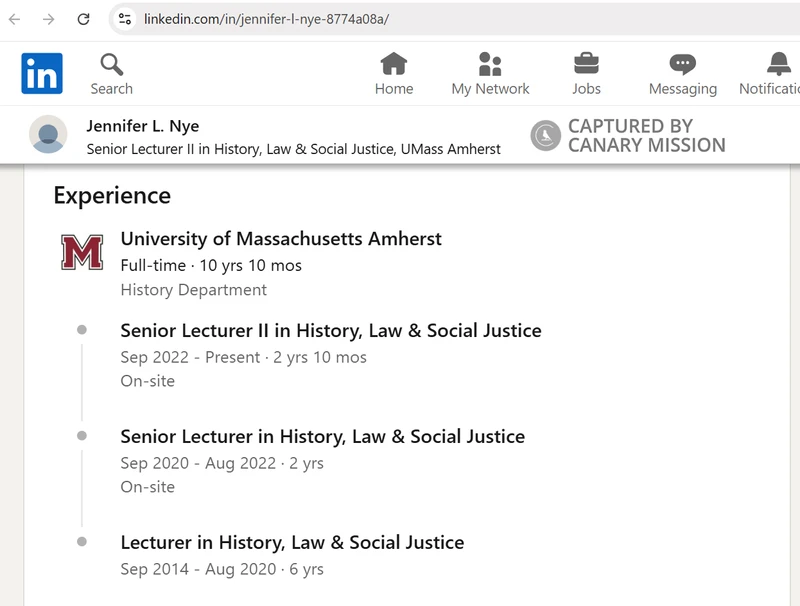Click the browser reload icon
The width and height of the screenshot is (800, 606).
[x=84, y=19]
